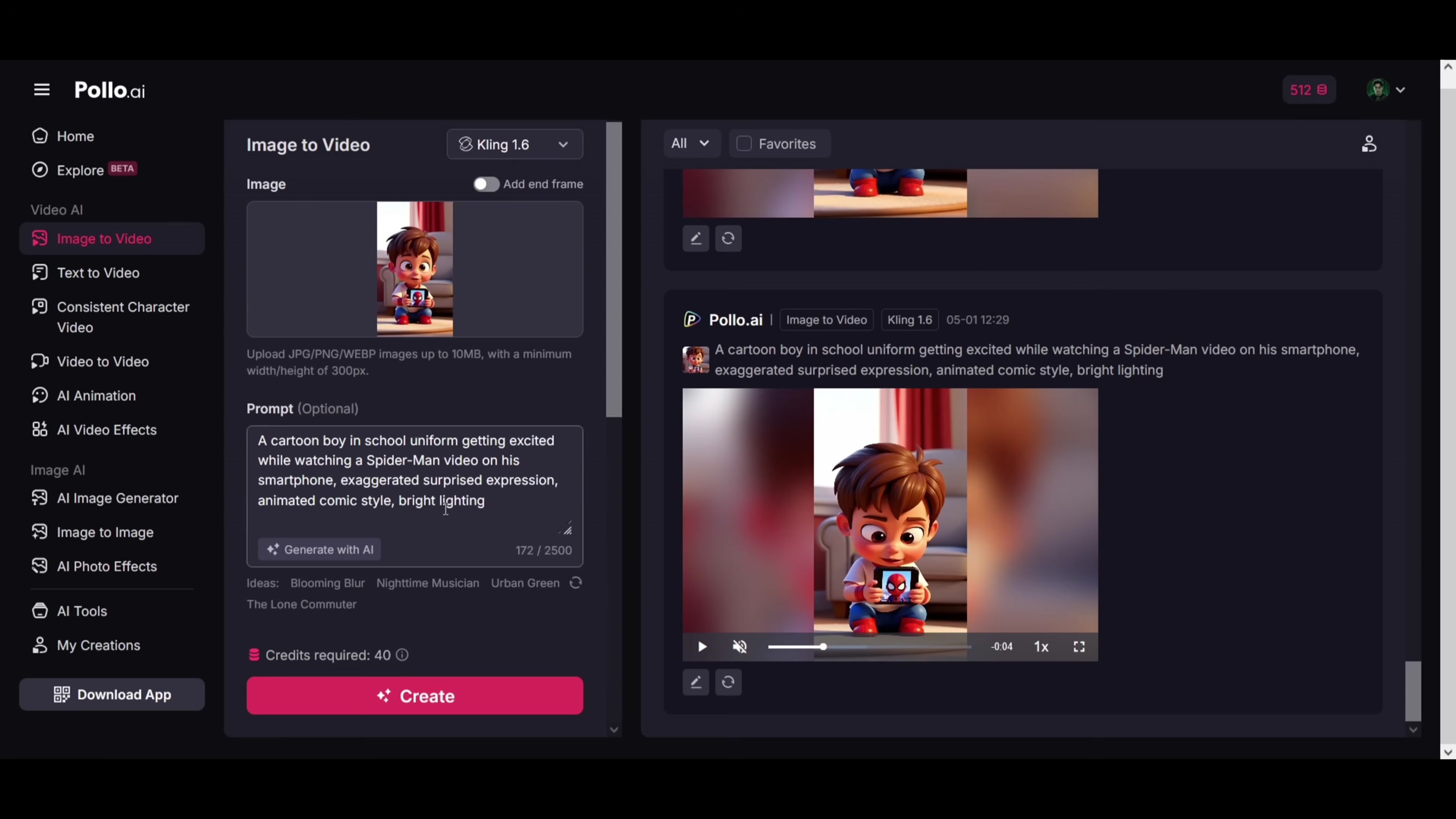Viewport: 1456px width, 819px height.
Task: Edit the upper video result
Action: click(x=696, y=238)
